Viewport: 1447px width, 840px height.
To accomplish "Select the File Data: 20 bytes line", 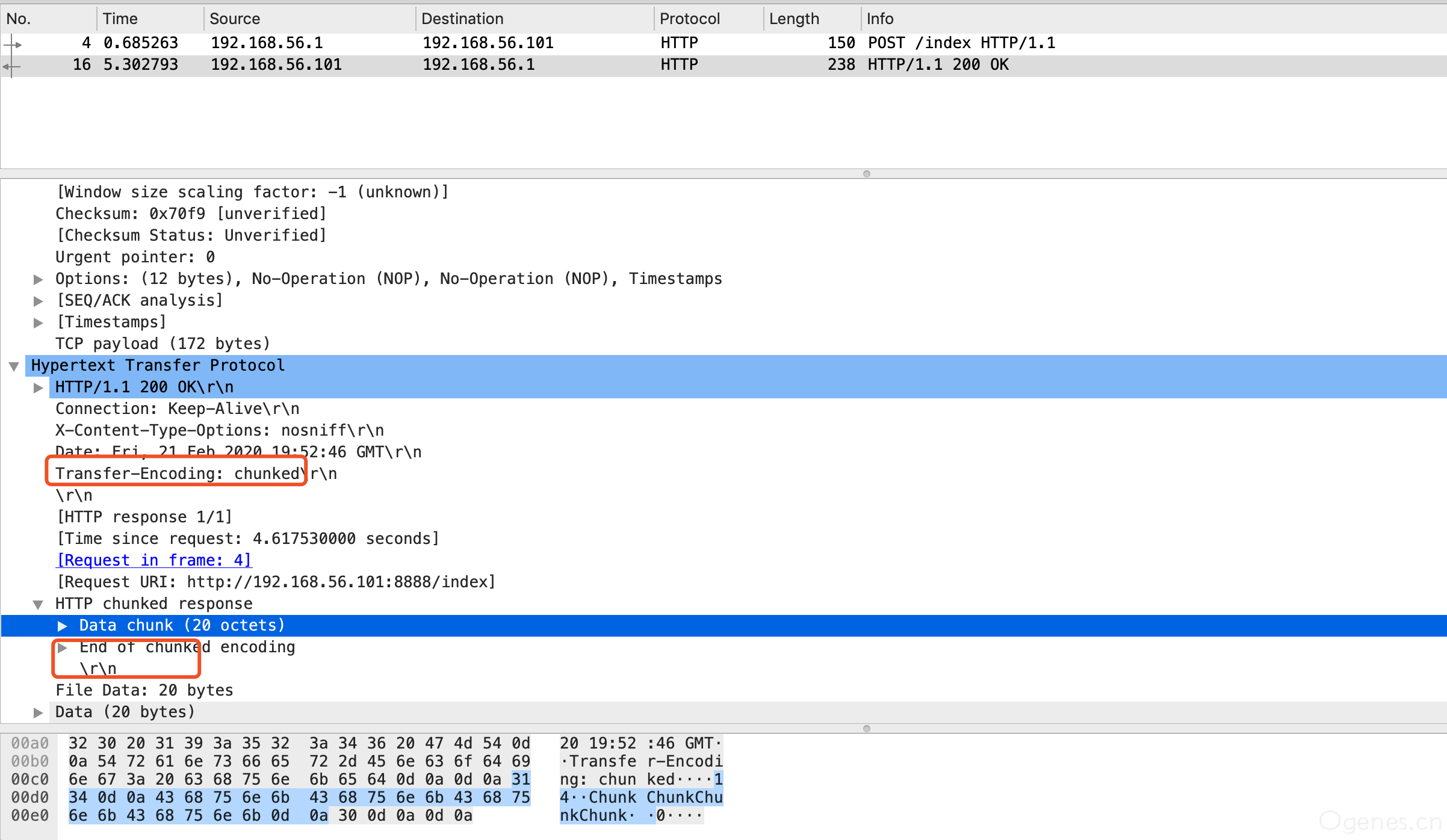I will point(144,690).
